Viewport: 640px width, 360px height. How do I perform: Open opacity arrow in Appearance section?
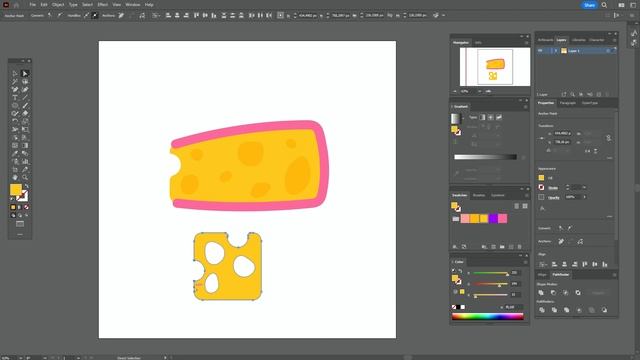[584, 197]
